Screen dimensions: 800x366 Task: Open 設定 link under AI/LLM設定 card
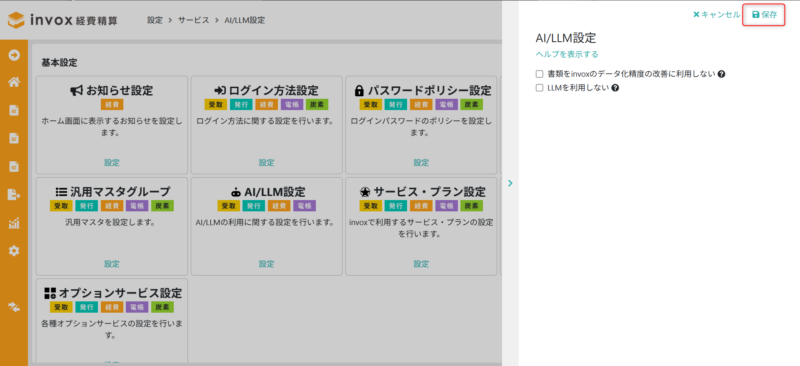click(x=266, y=264)
